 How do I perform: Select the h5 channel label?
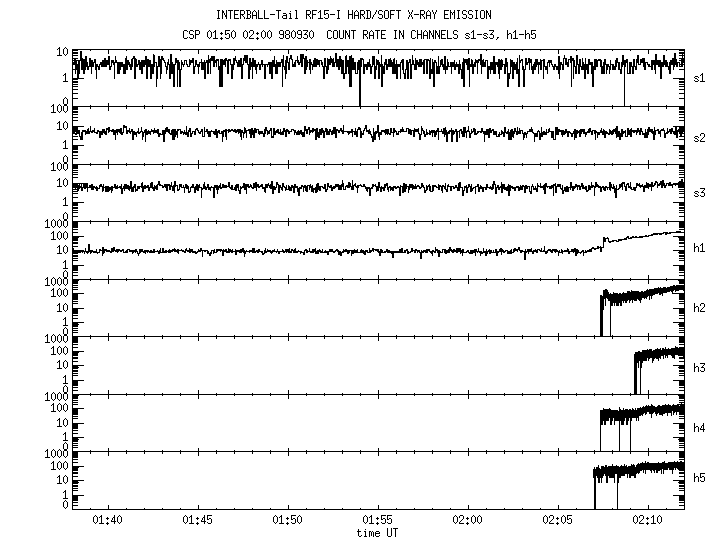pyautogui.click(x=699, y=480)
